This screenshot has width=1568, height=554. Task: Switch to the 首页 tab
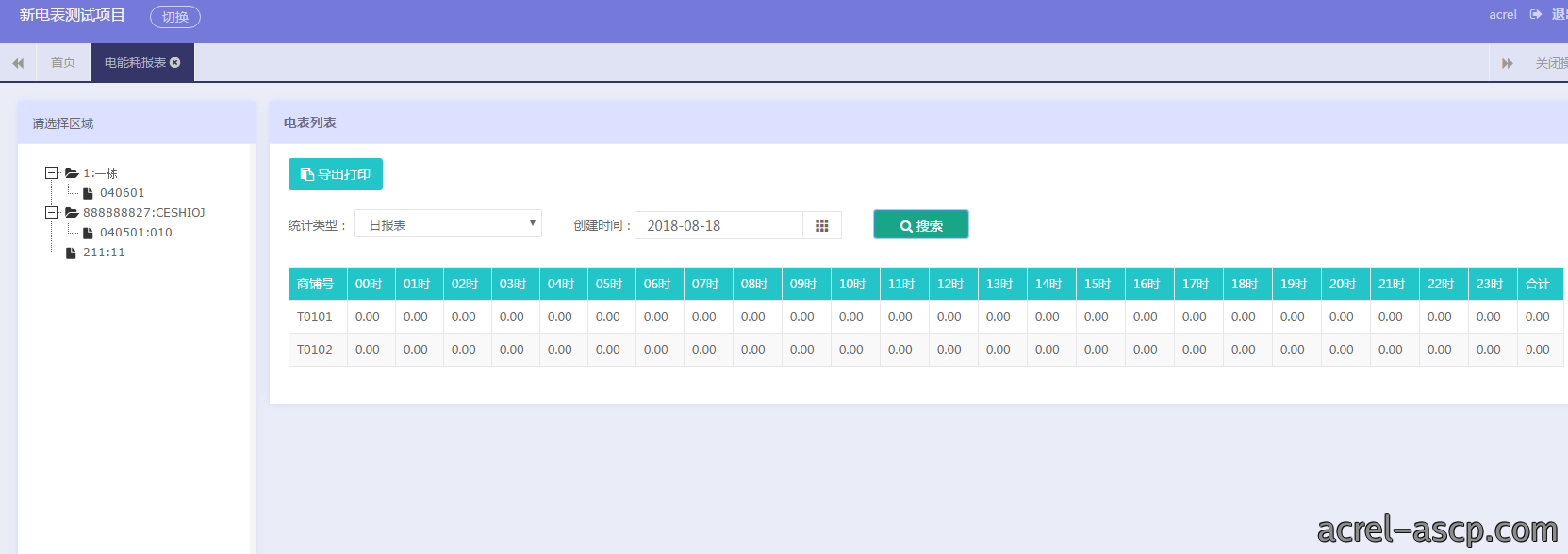(63, 62)
